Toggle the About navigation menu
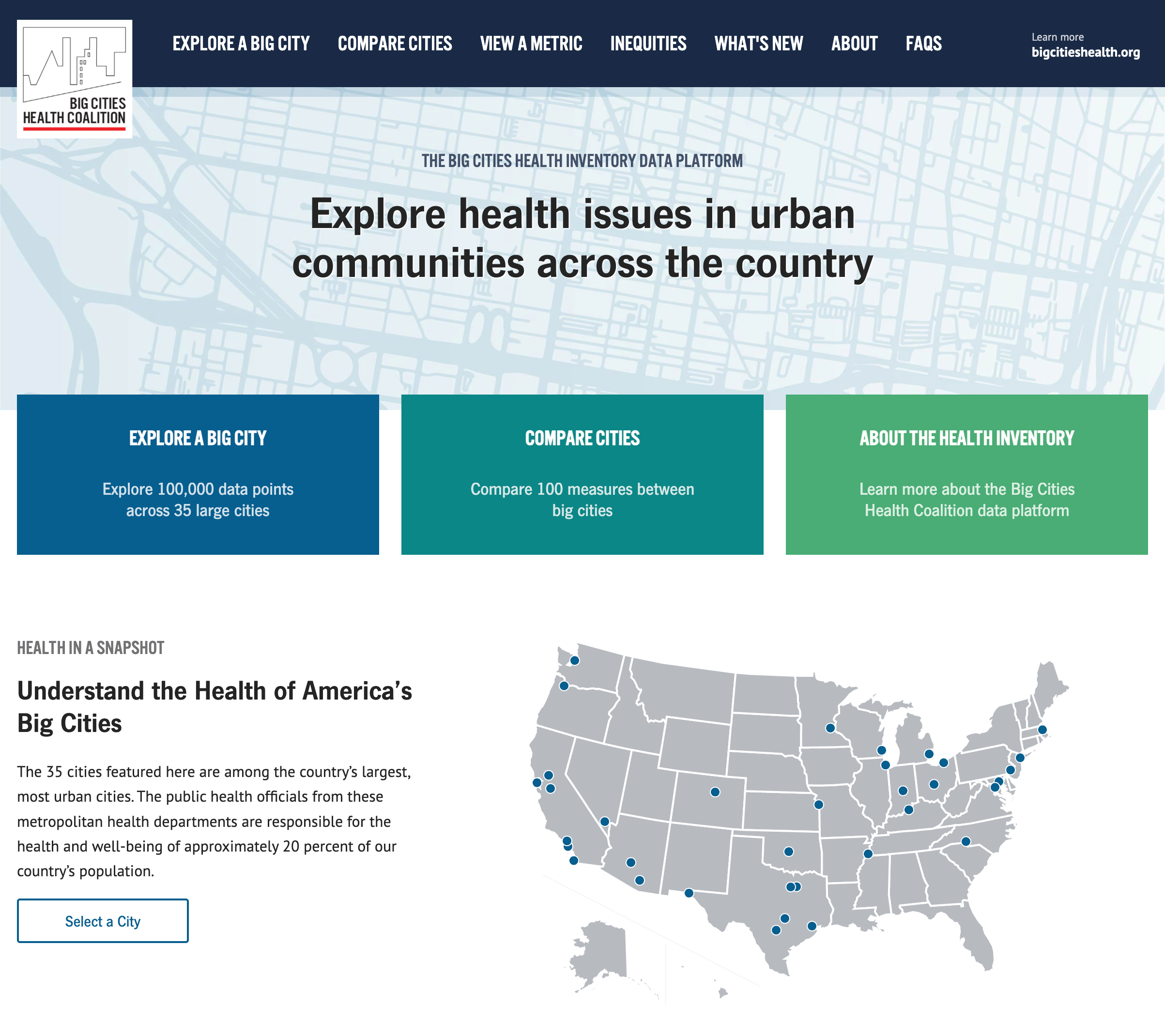Screen dimensions: 1165x1036 click(x=853, y=43)
